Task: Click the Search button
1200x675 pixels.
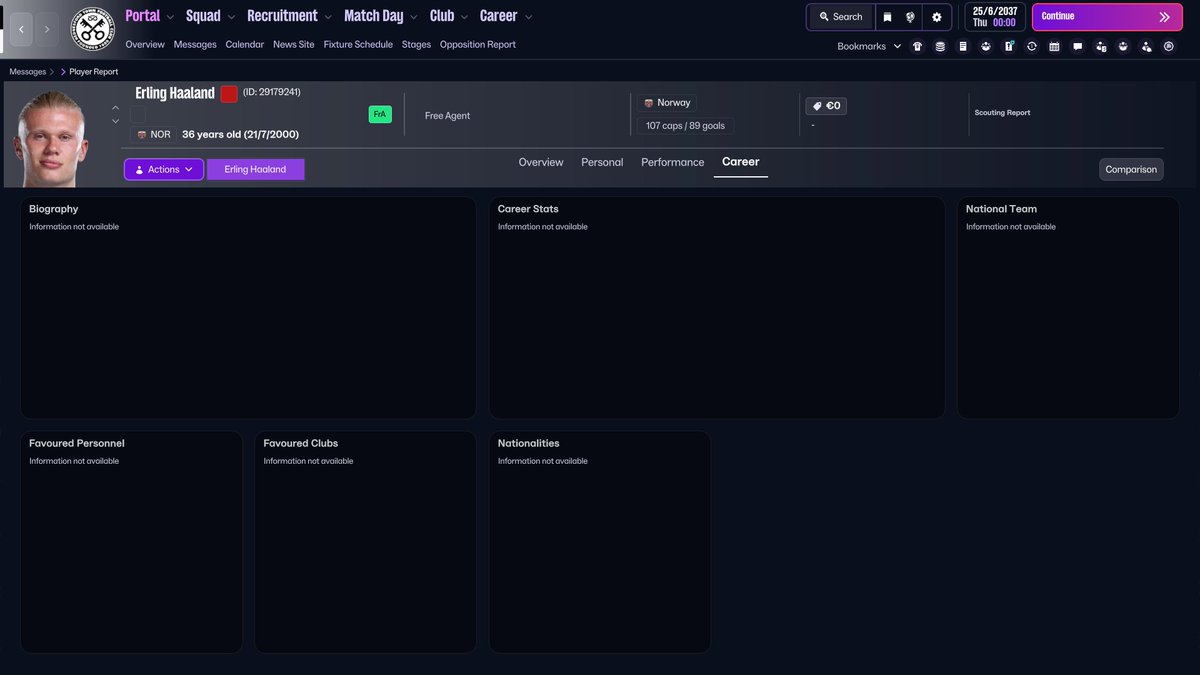Action: pyautogui.click(x=840, y=17)
